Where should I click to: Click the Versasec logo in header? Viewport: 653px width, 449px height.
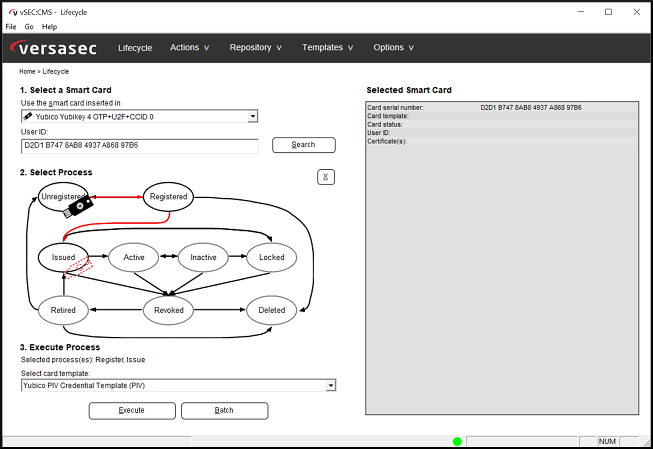point(56,48)
